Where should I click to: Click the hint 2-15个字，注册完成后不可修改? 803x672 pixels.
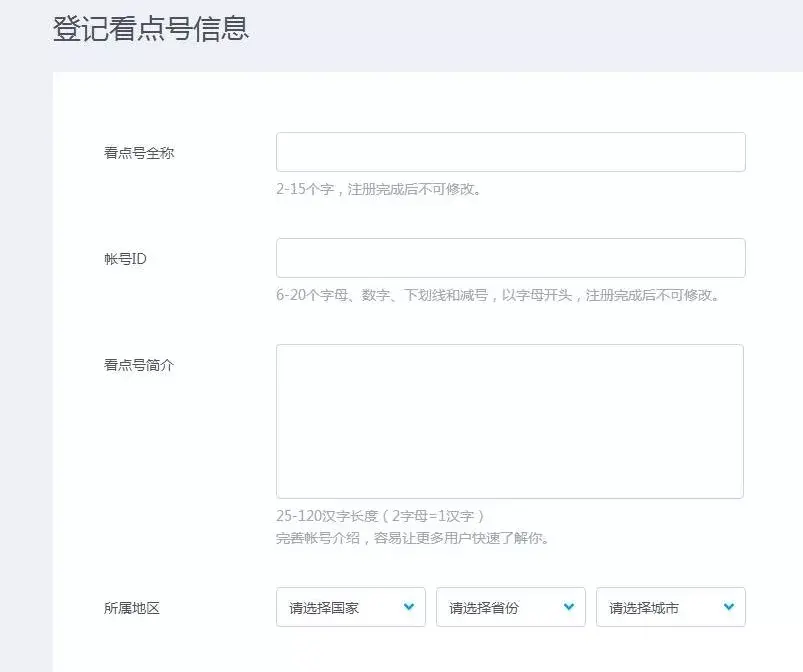[378, 189]
